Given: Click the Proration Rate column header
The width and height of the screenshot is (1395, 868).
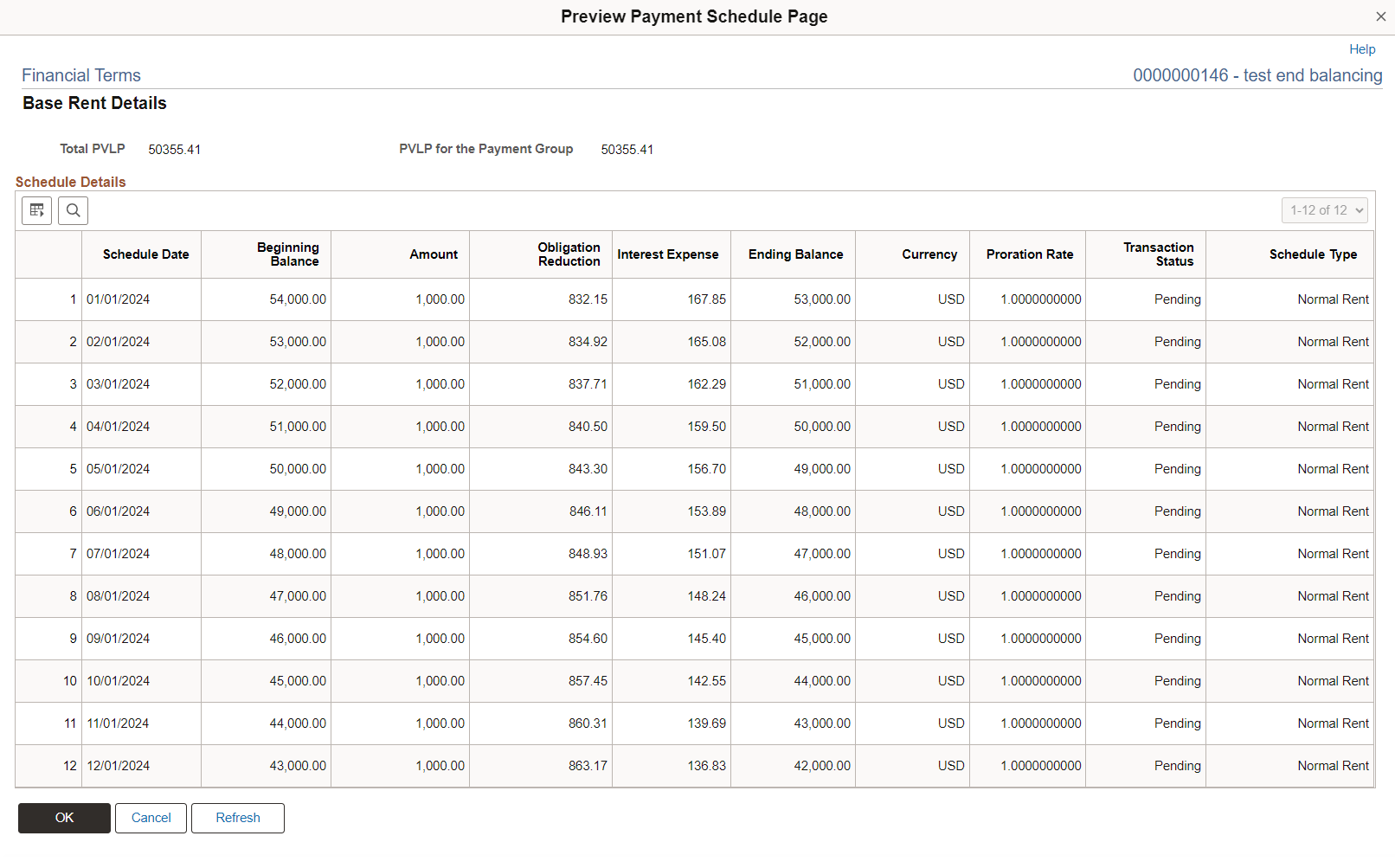Looking at the screenshot, I should (x=1029, y=254).
